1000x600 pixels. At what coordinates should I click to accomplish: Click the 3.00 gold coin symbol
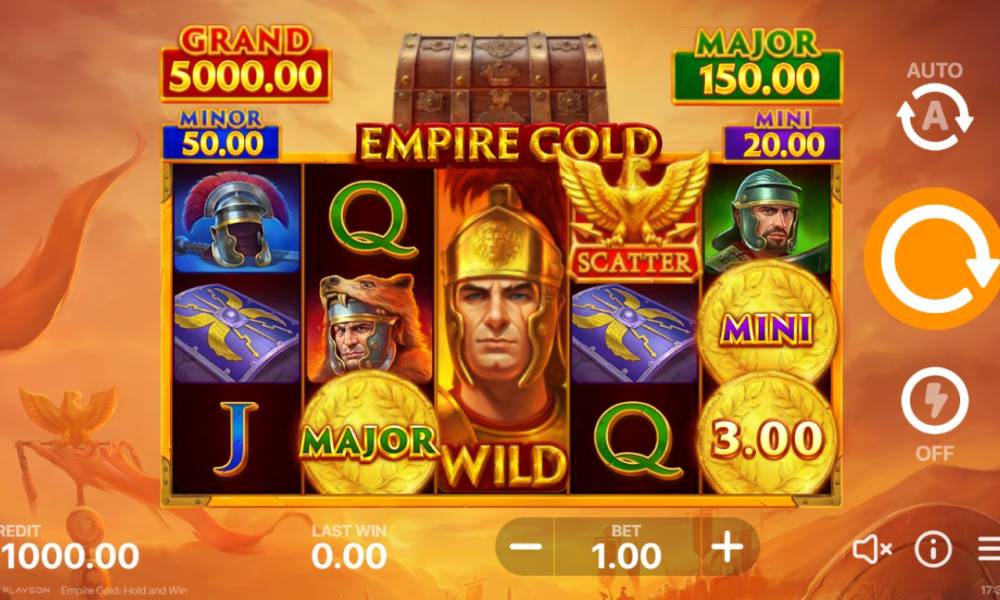click(766, 435)
